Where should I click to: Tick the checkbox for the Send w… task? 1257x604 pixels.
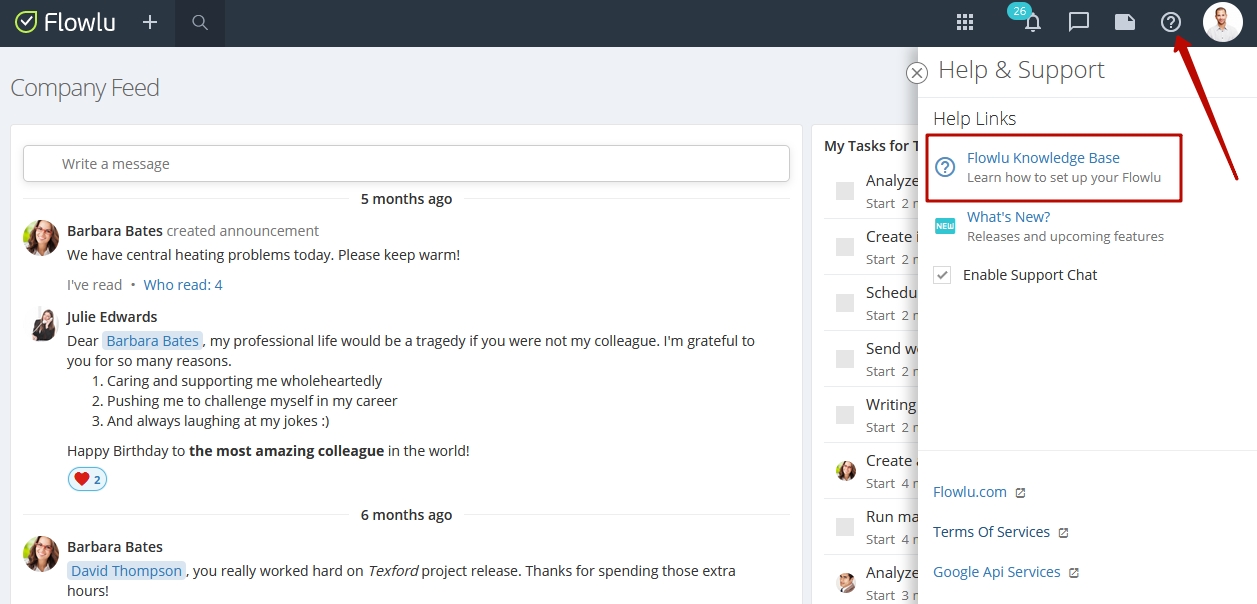point(845,358)
